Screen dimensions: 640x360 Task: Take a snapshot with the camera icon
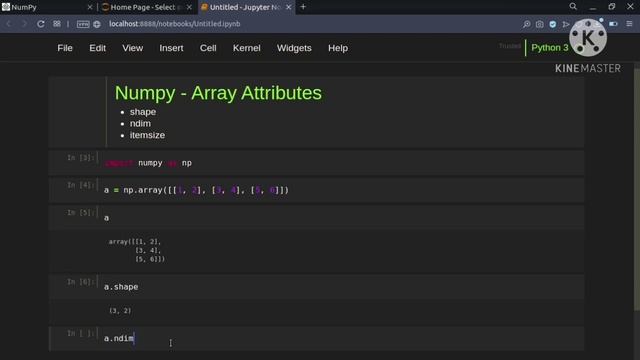pyautogui.click(x=540, y=24)
